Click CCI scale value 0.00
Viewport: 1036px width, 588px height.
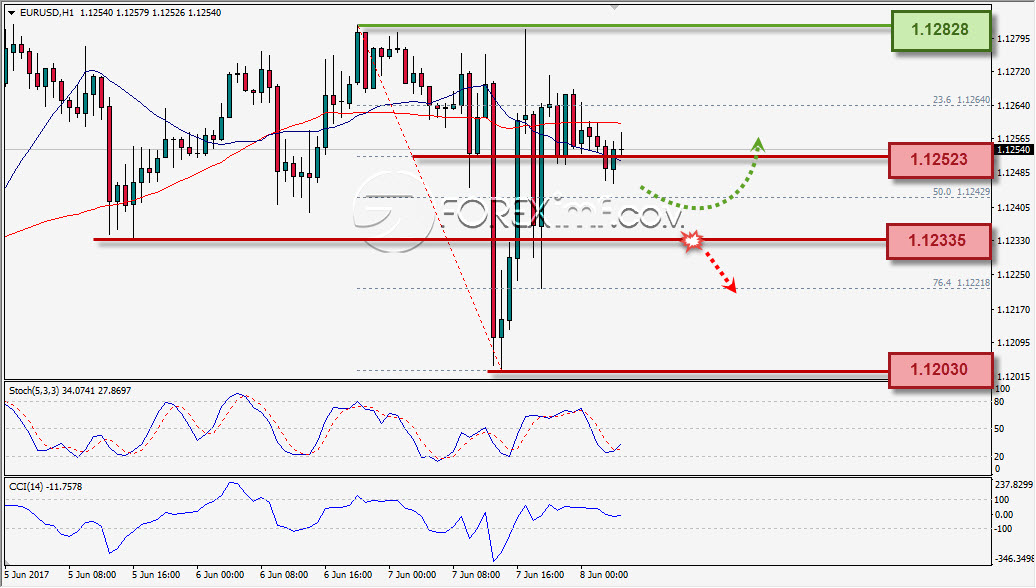click(1004, 515)
